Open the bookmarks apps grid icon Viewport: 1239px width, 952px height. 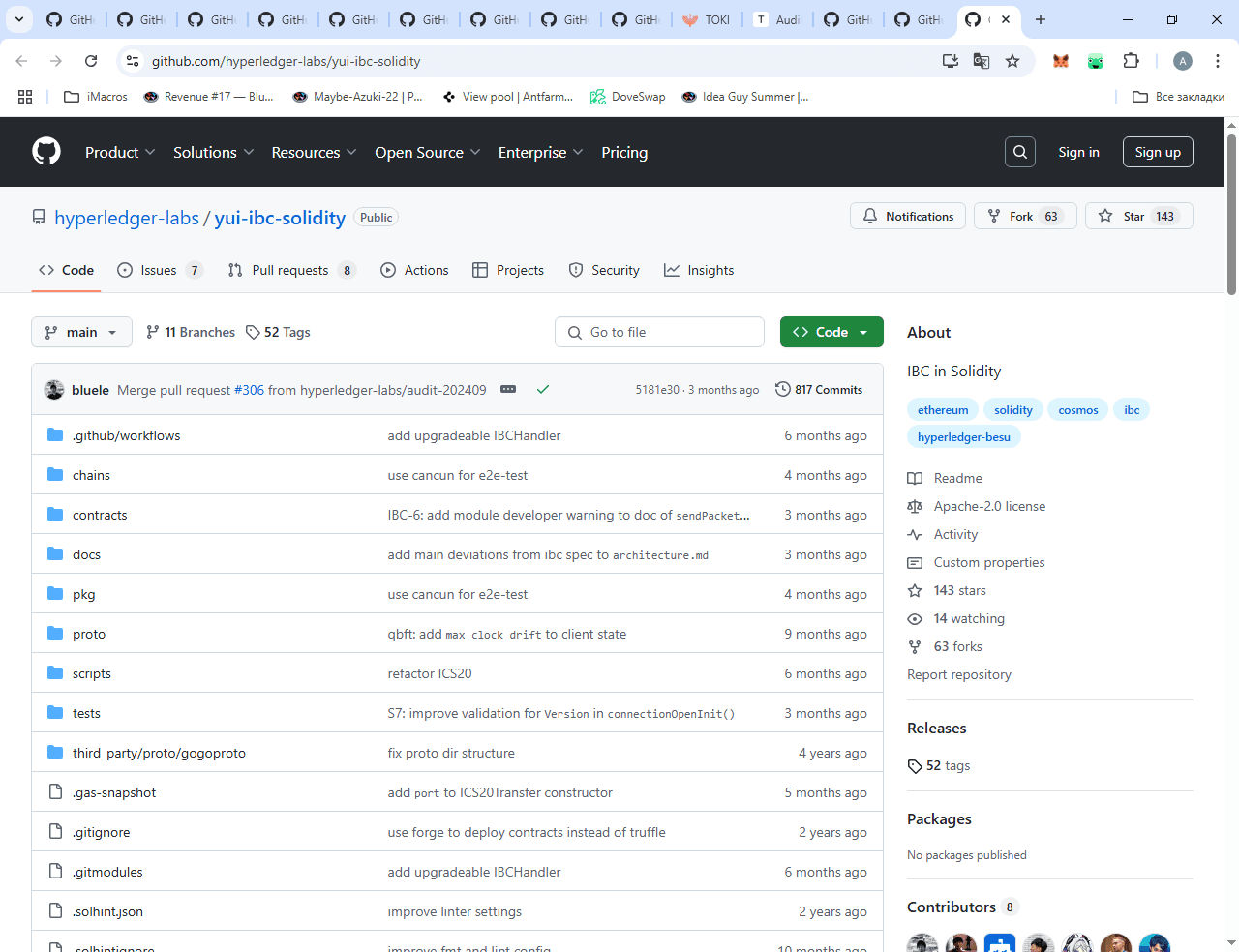coord(25,97)
